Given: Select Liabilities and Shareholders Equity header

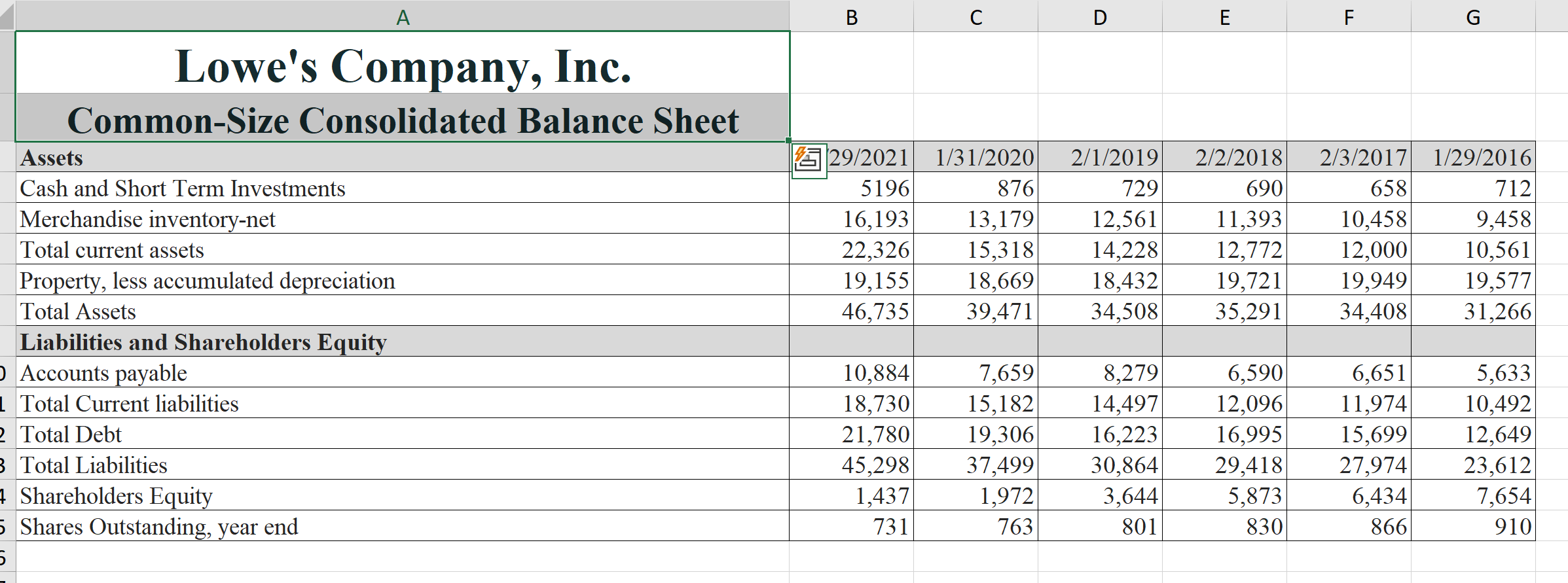Looking at the screenshot, I should pyautogui.click(x=403, y=342).
